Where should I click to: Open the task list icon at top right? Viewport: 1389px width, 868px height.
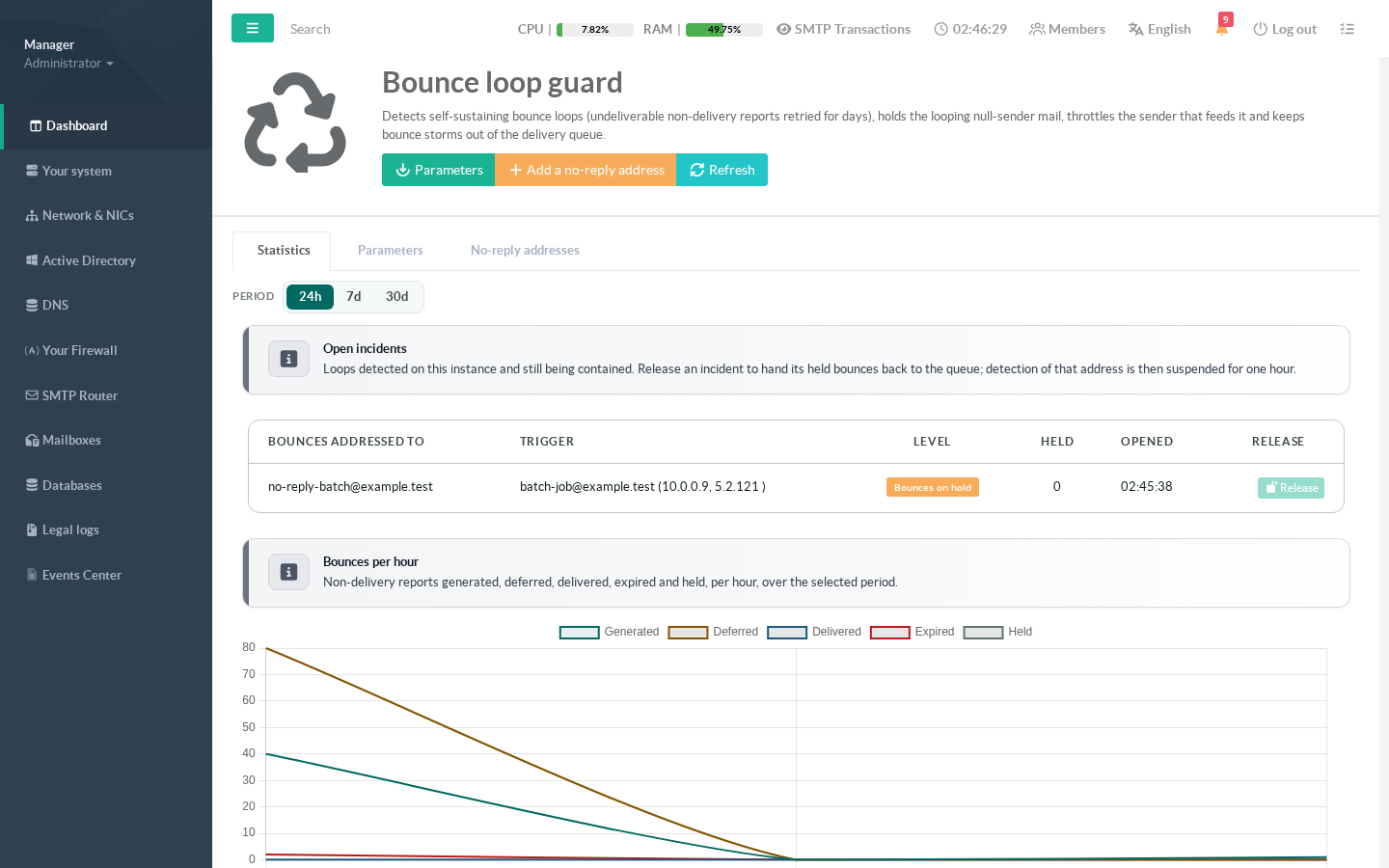coord(1348,29)
